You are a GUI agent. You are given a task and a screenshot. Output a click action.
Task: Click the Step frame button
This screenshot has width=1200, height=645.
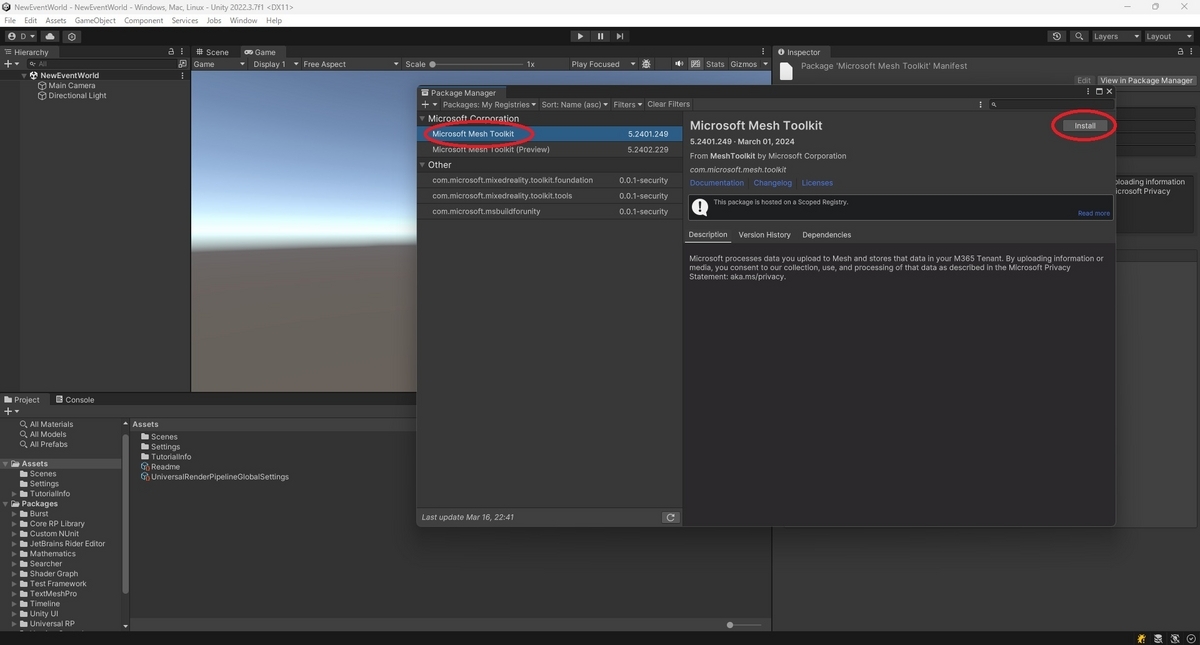click(619, 36)
